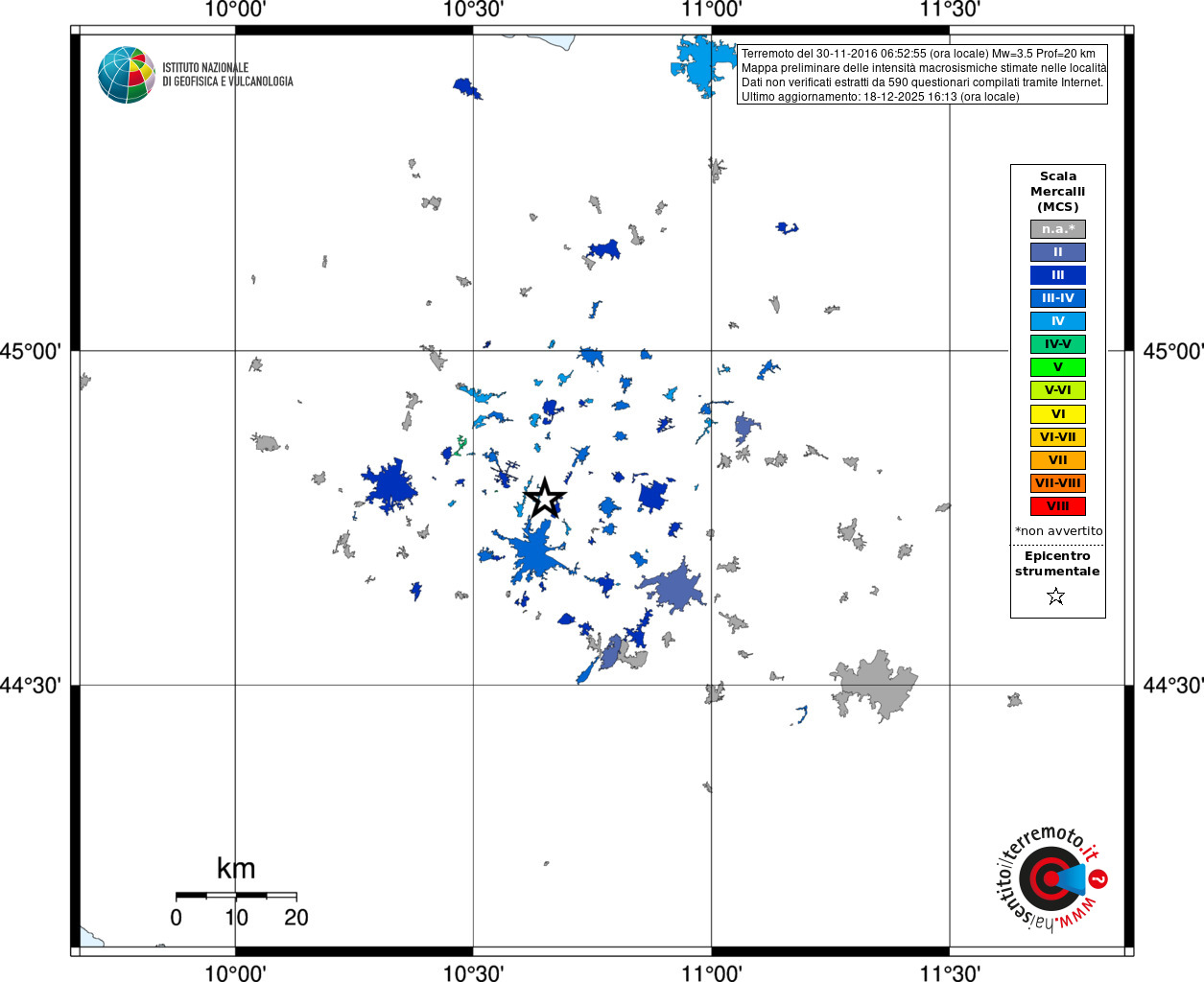
Task: Select the MCS VI yellow legend swatch
Action: point(1058,414)
